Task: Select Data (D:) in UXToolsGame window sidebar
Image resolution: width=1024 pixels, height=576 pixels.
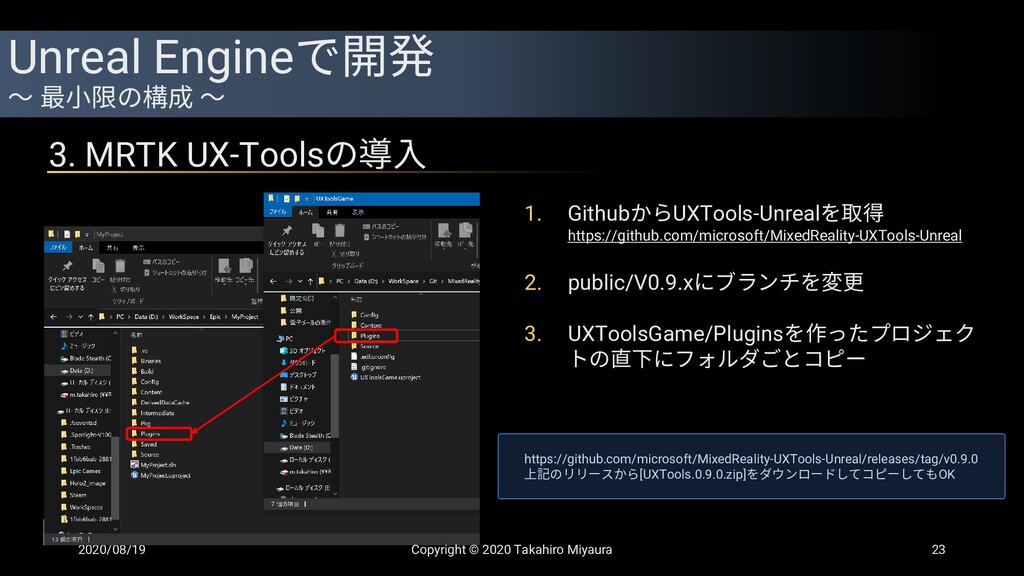Action: pos(297,447)
